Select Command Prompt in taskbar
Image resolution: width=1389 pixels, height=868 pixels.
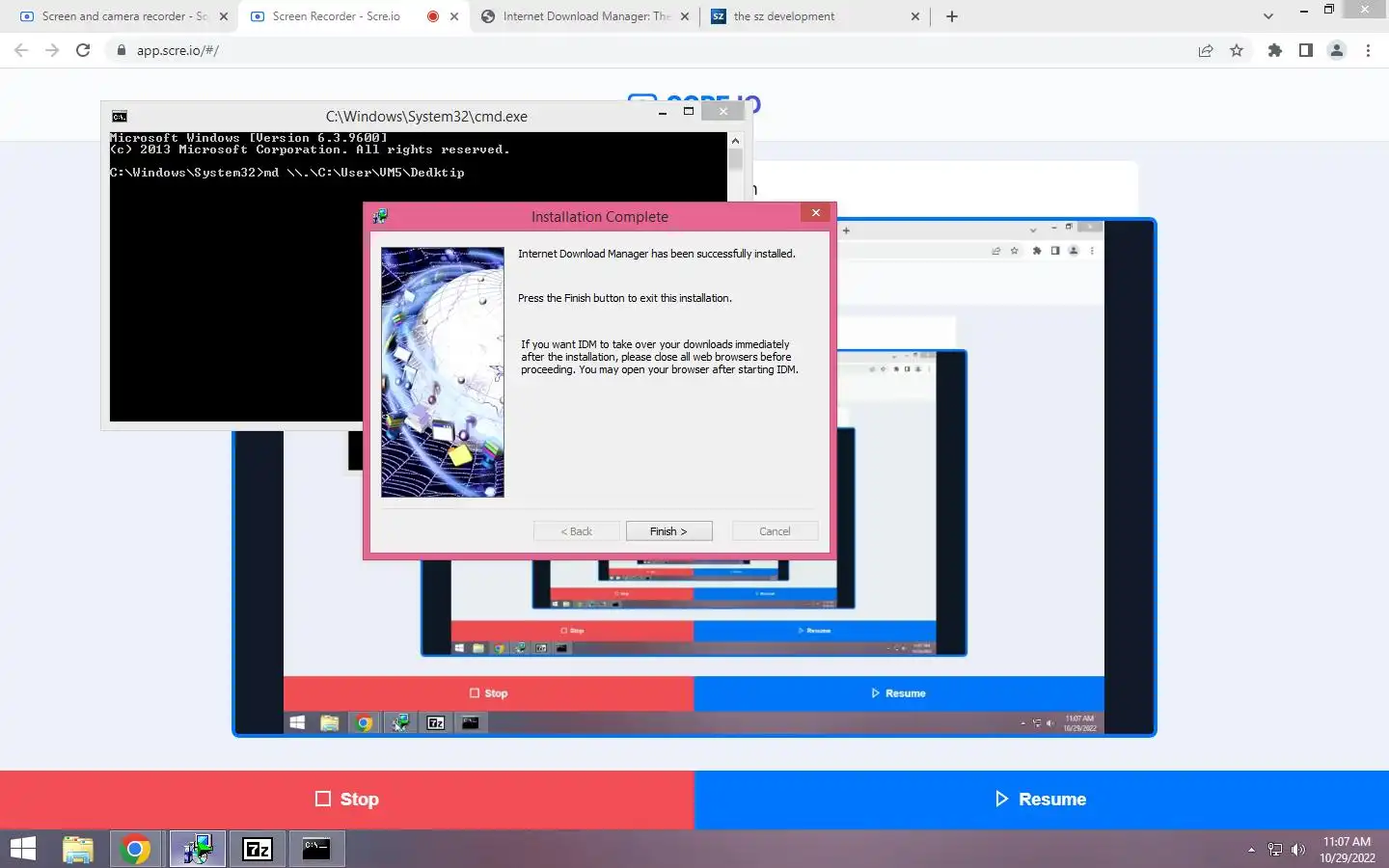tap(316, 849)
